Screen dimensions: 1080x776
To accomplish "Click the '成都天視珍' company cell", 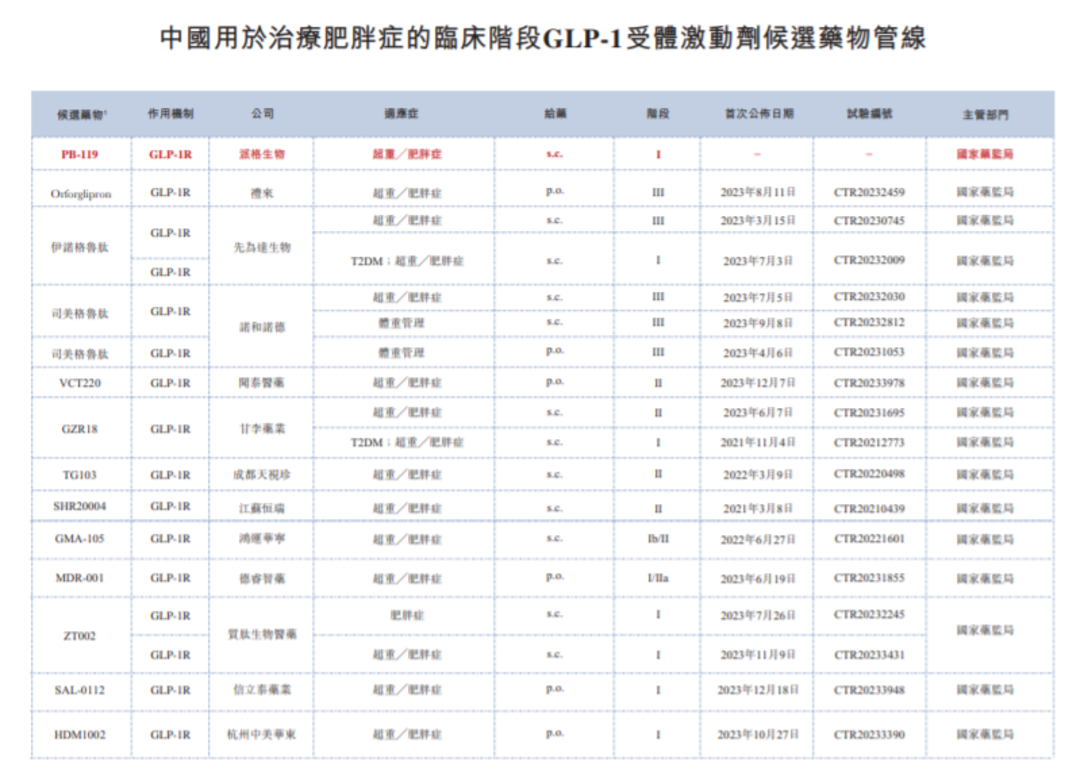I will (262, 475).
